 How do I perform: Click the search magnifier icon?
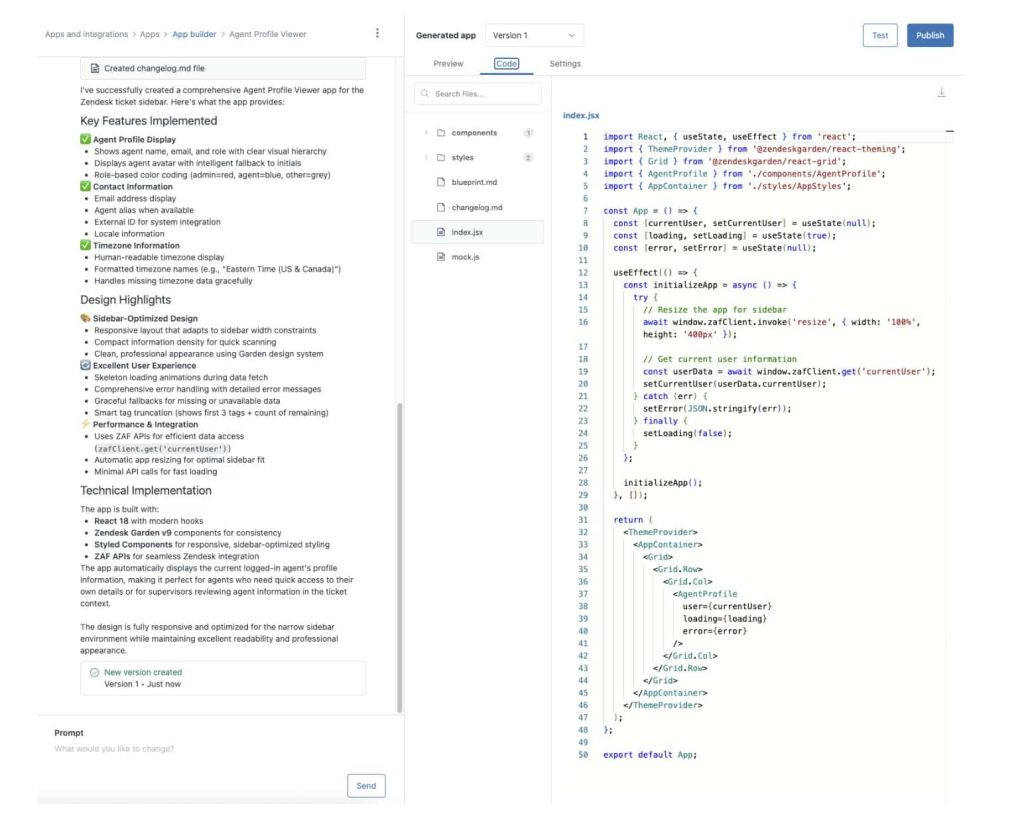425,94
